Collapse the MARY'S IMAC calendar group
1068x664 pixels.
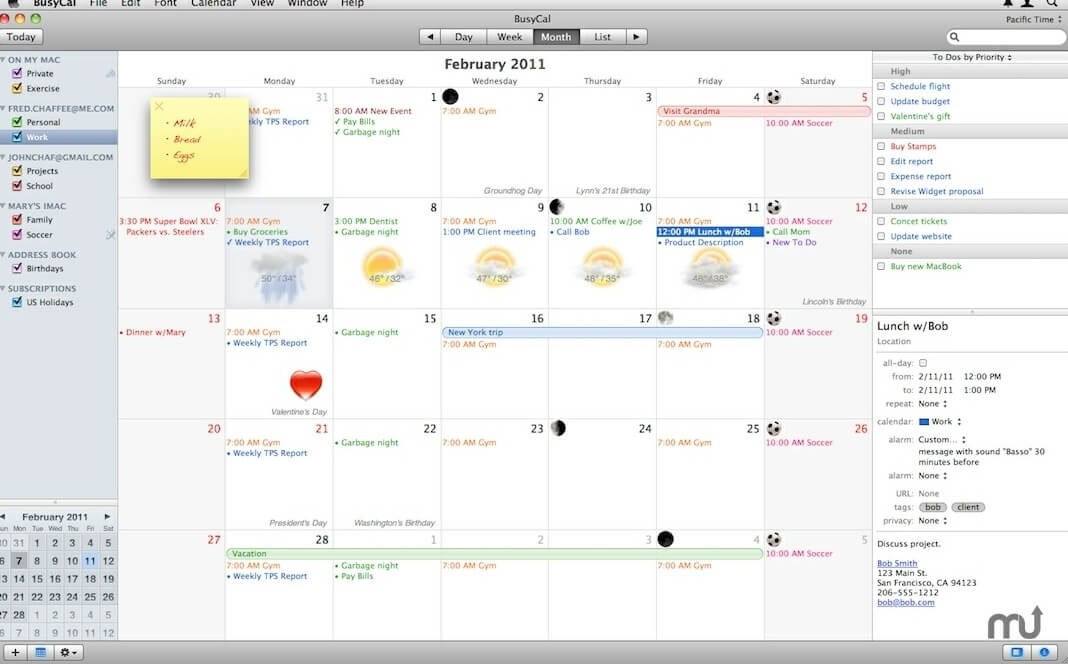pyautogui.click(x=3, y=206)
